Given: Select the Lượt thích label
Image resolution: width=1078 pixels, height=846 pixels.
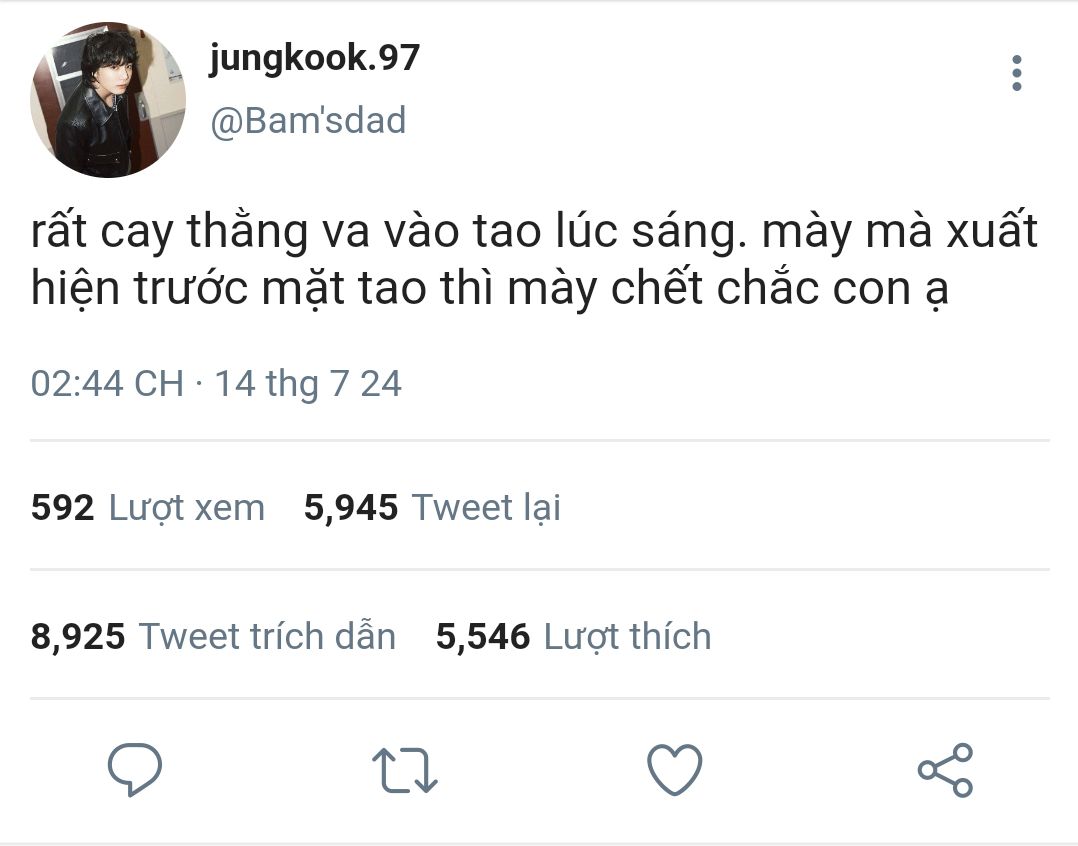Looking at the screenshot, I should click(x=627, y=636).
